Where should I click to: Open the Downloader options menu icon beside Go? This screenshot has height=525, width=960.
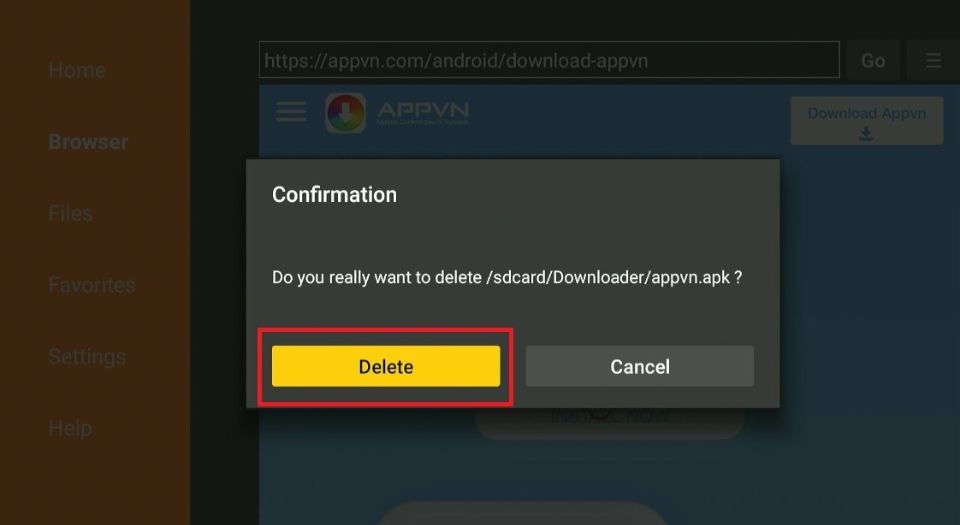pos(933,60)
